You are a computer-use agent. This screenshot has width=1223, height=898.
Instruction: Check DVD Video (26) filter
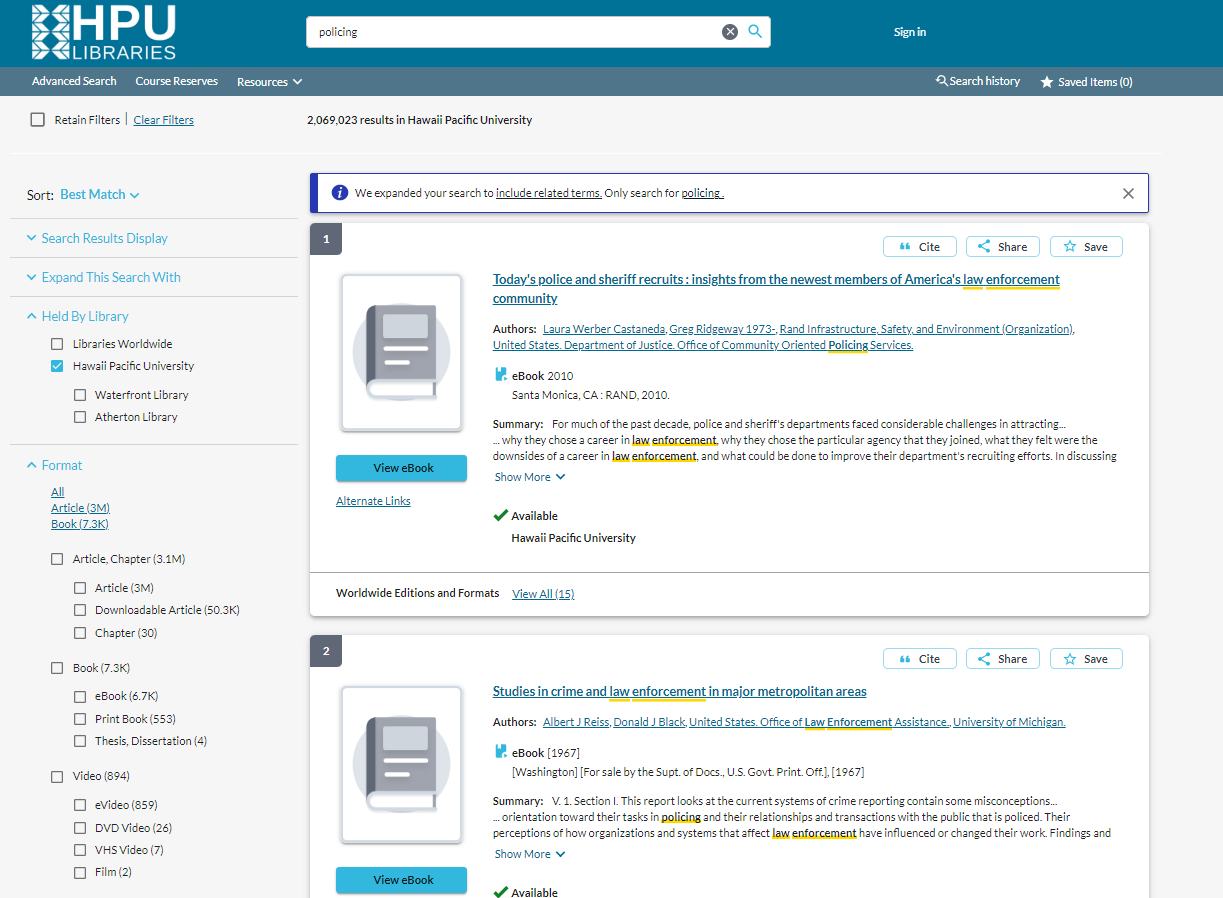(80, 828)
